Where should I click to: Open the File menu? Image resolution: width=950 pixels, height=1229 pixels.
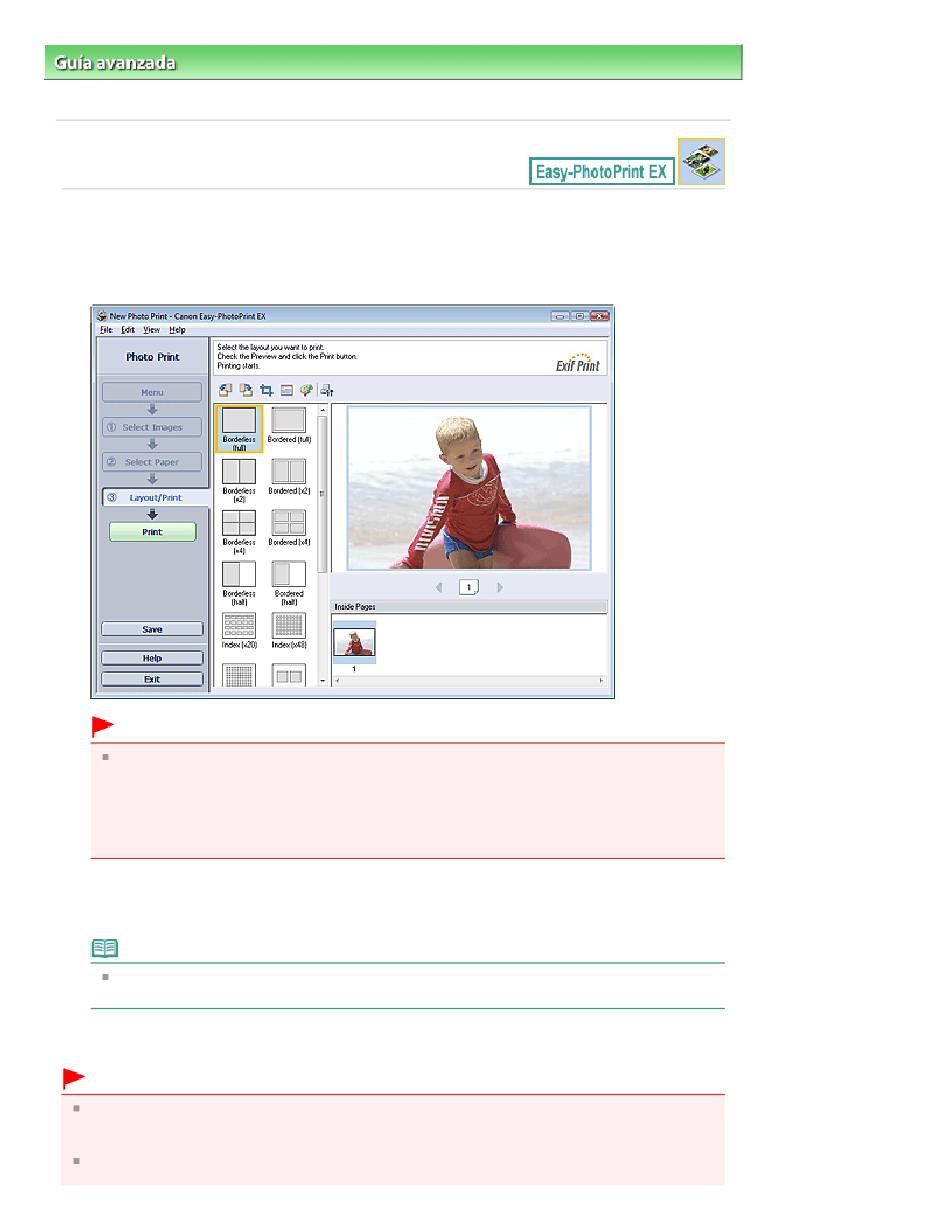[x=106, y=329]
